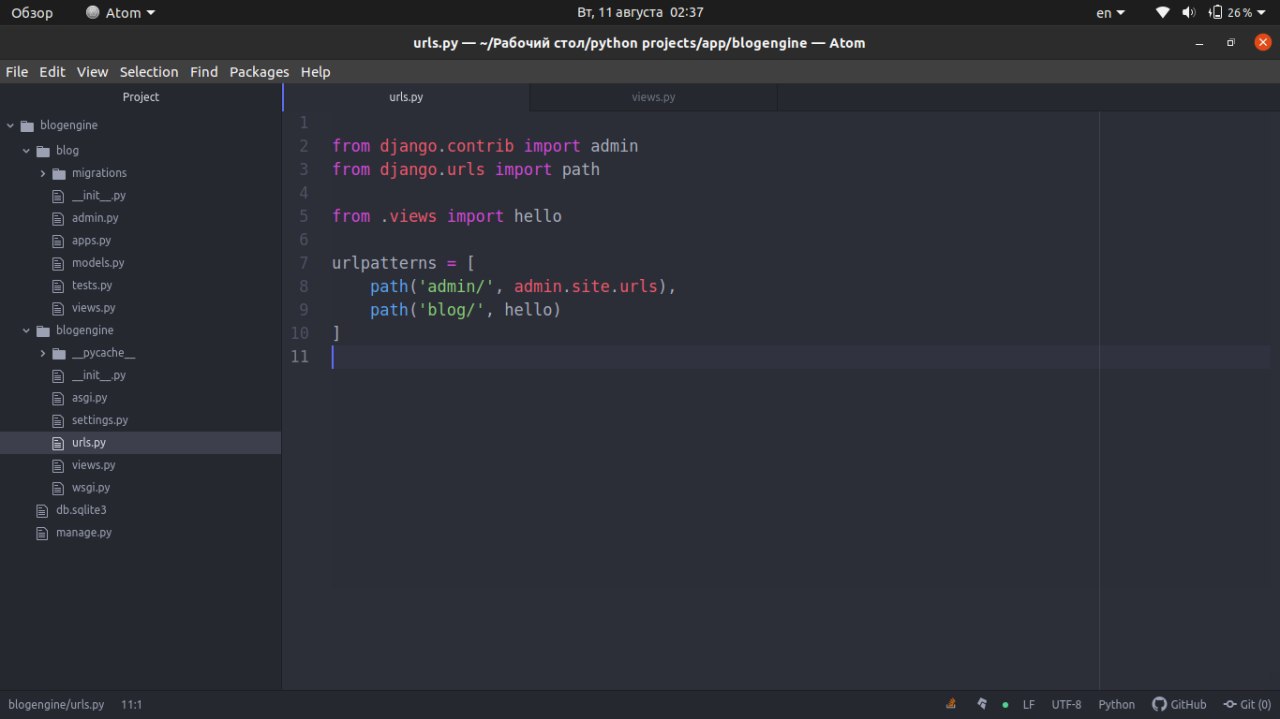Screen dimensions: 1280x719
Task: Click the Kite icon in status bar
Action: (982, 704)
